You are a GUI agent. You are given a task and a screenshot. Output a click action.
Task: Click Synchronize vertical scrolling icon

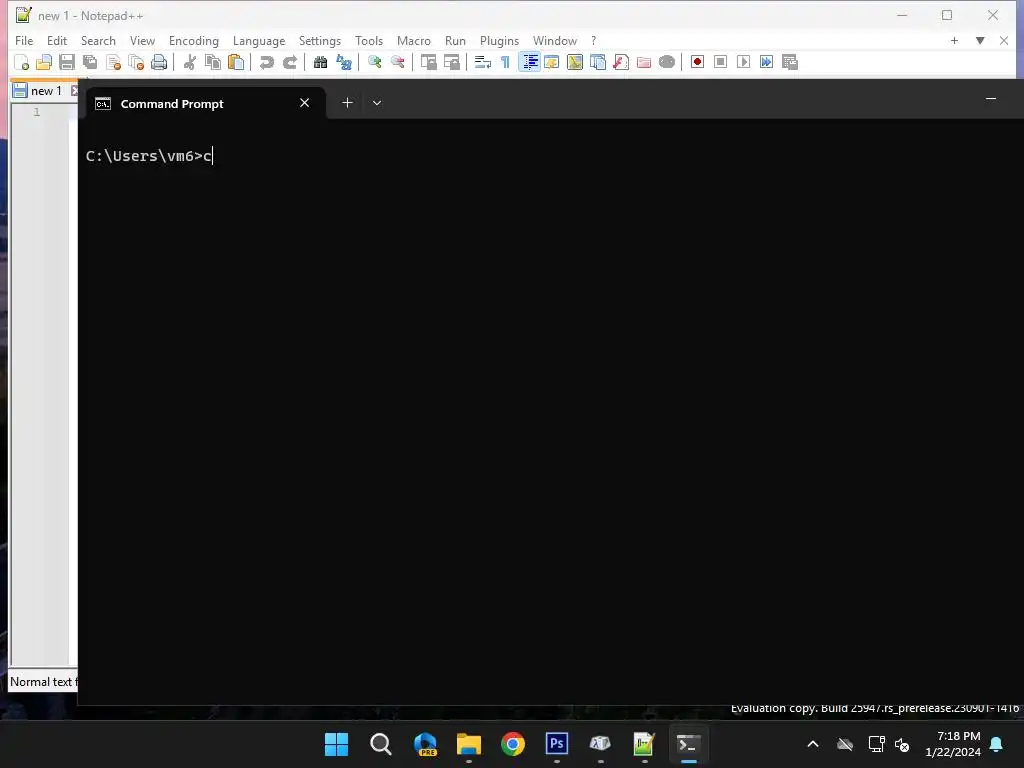(x=428, y=62)
